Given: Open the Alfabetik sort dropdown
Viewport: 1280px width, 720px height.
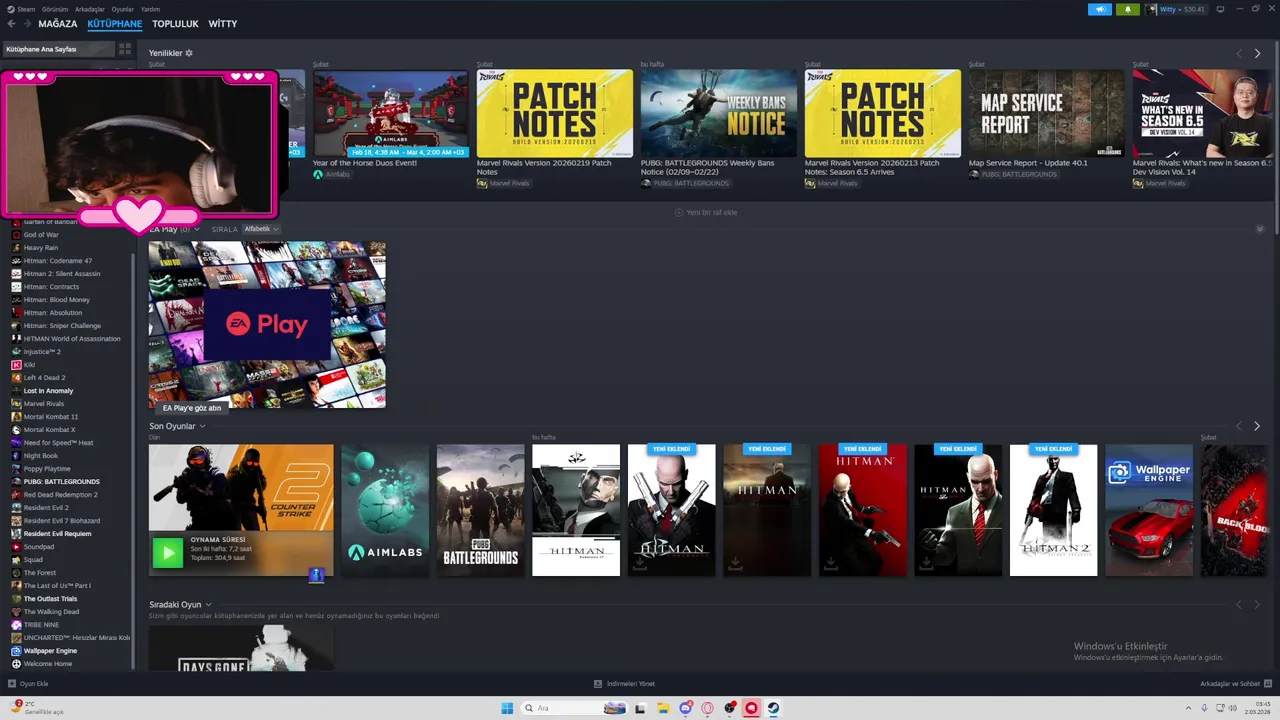Looking at the screenshot, I should 261,229.
